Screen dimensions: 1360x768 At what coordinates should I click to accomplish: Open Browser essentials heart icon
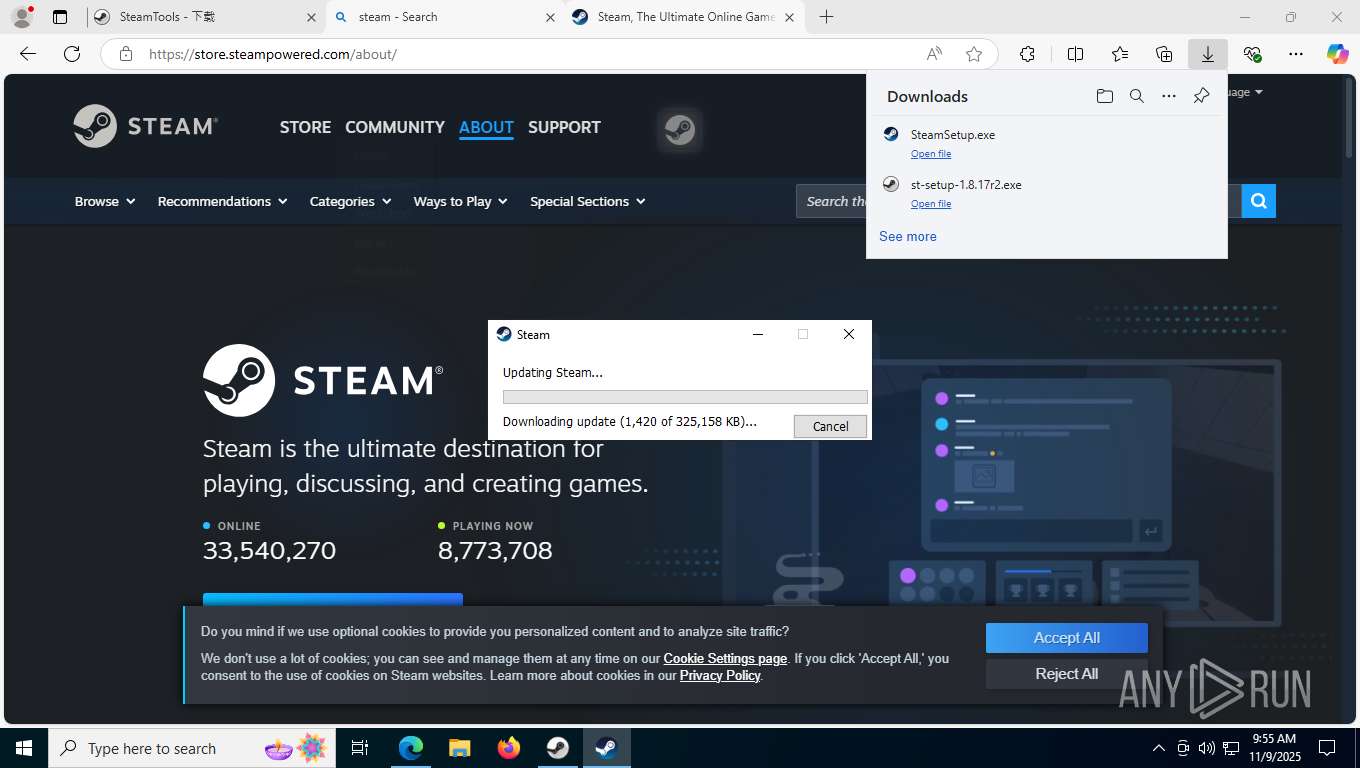1252,54
